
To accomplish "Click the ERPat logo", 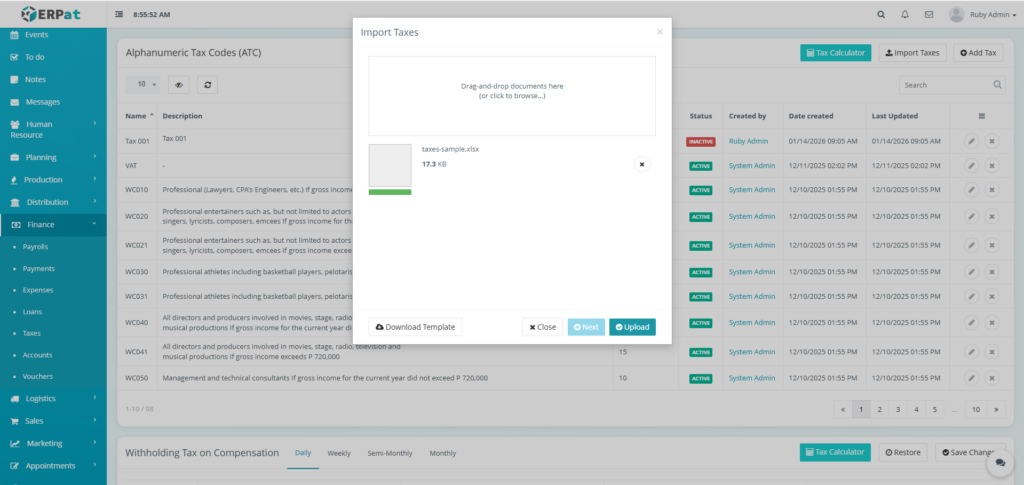I will 50,14.
